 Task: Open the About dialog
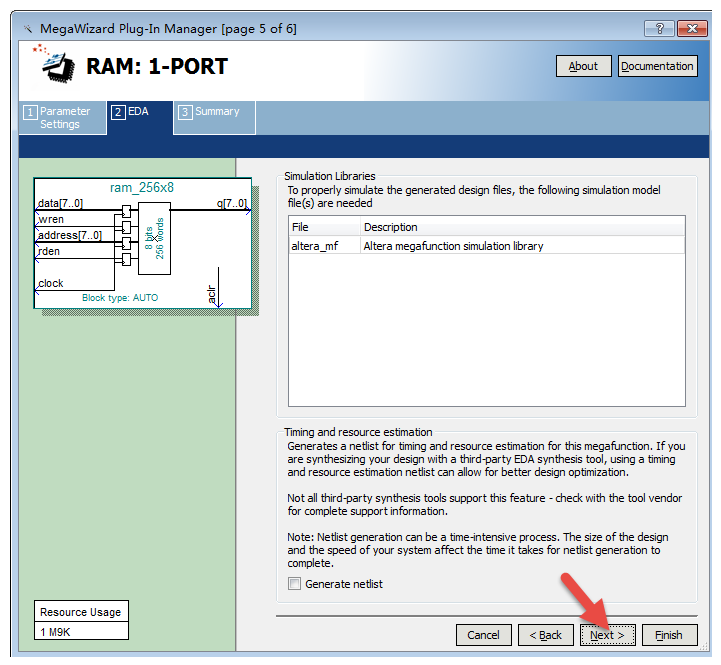[x=584, y=66]
